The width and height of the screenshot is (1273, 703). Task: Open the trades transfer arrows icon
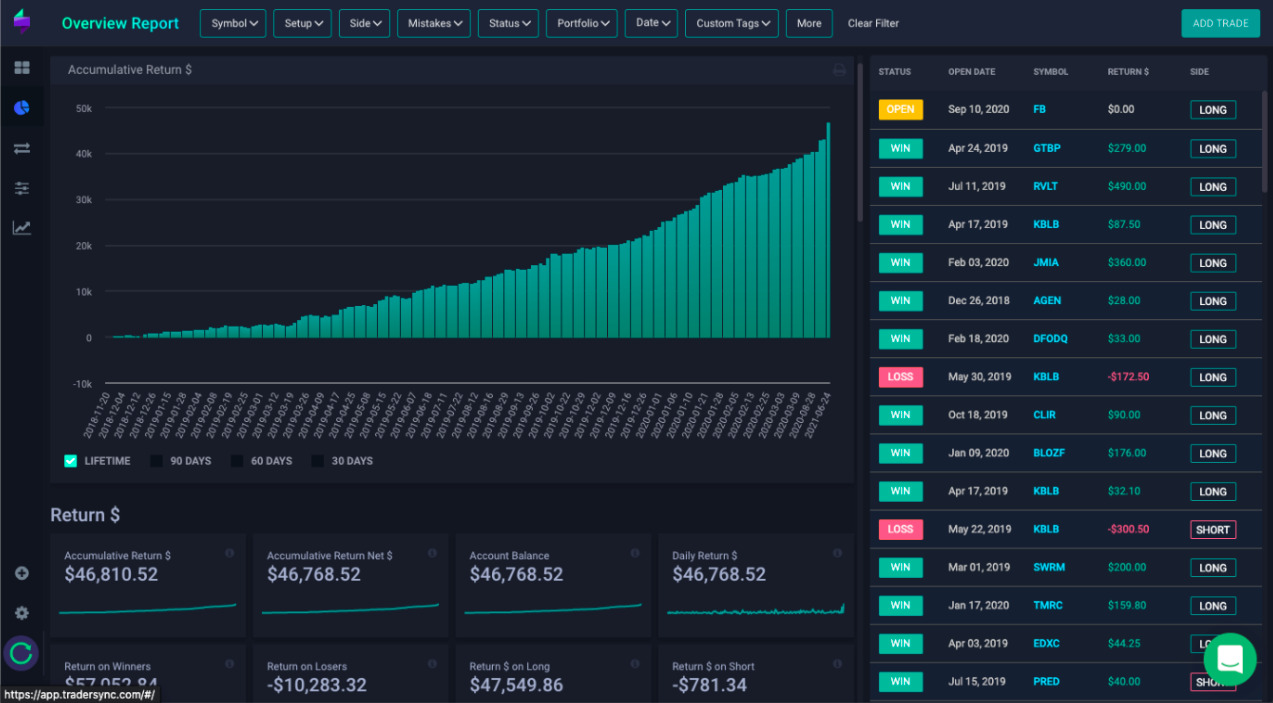(x=22, y=148)
